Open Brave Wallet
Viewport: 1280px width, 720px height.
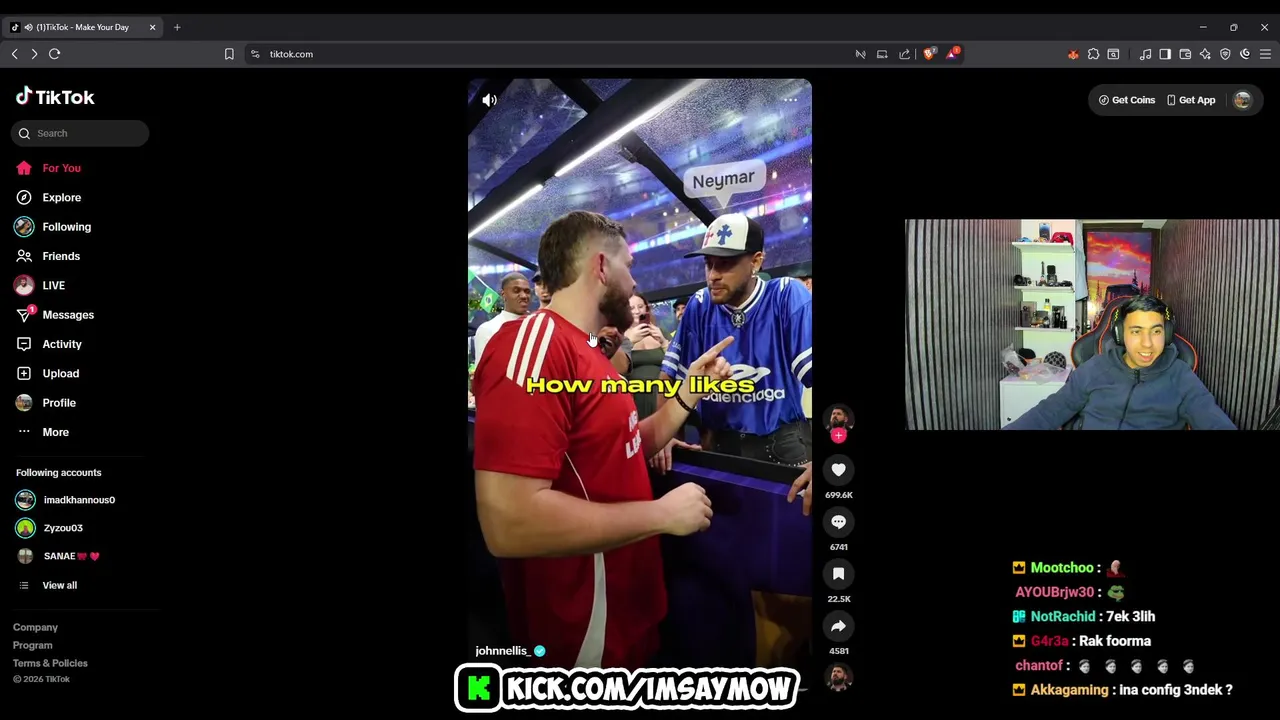(1185, 54)
